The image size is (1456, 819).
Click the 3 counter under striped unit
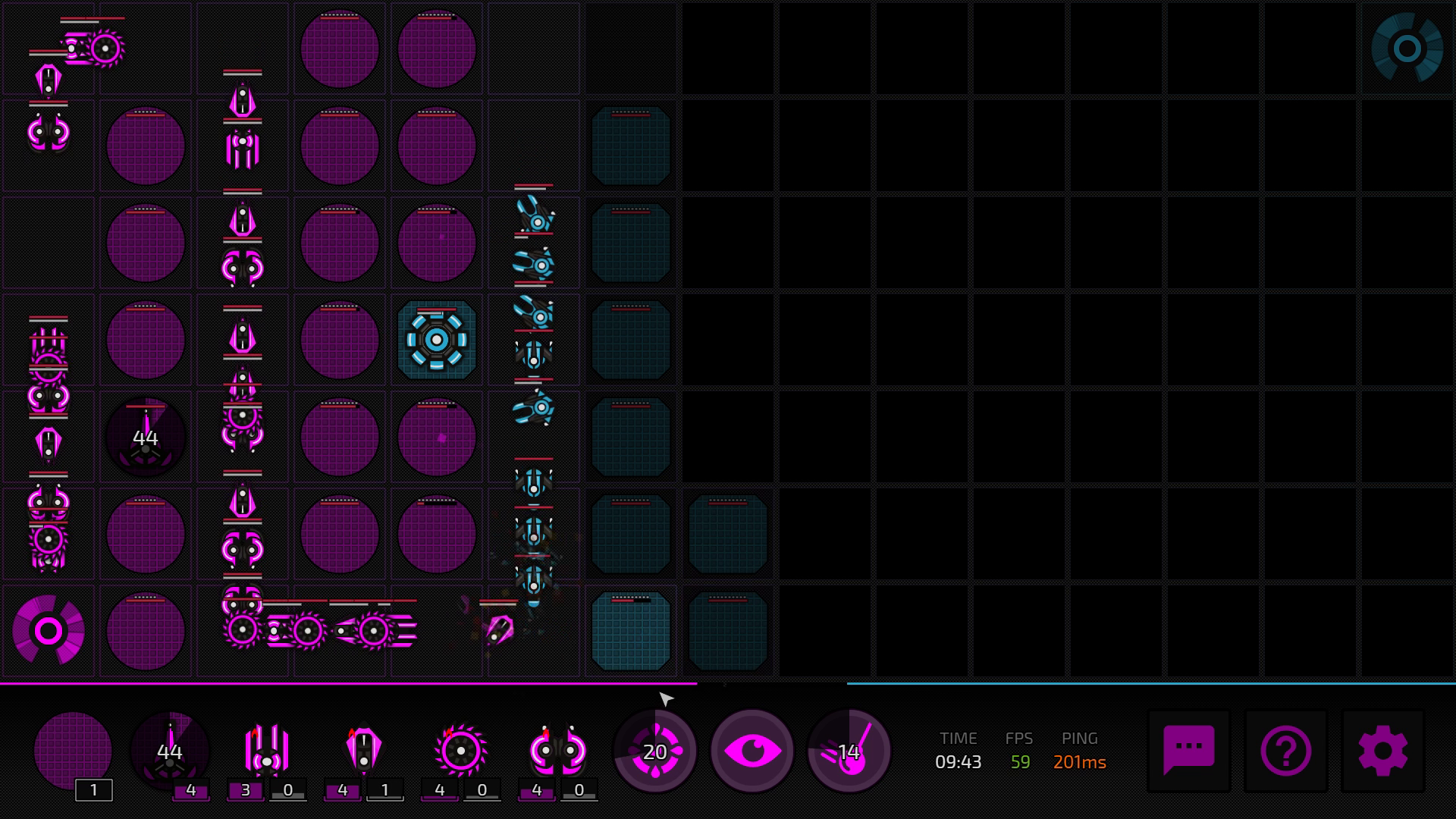pos(245,790)
